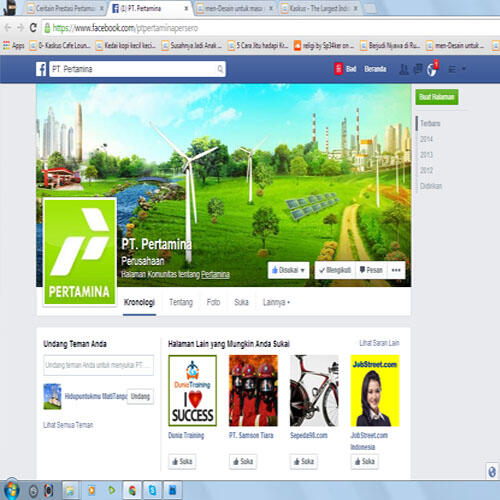500x500 pixels.
Task: Open the PT. Samson Tiara link
Action: pyautogui.click(x=251, y=435)
